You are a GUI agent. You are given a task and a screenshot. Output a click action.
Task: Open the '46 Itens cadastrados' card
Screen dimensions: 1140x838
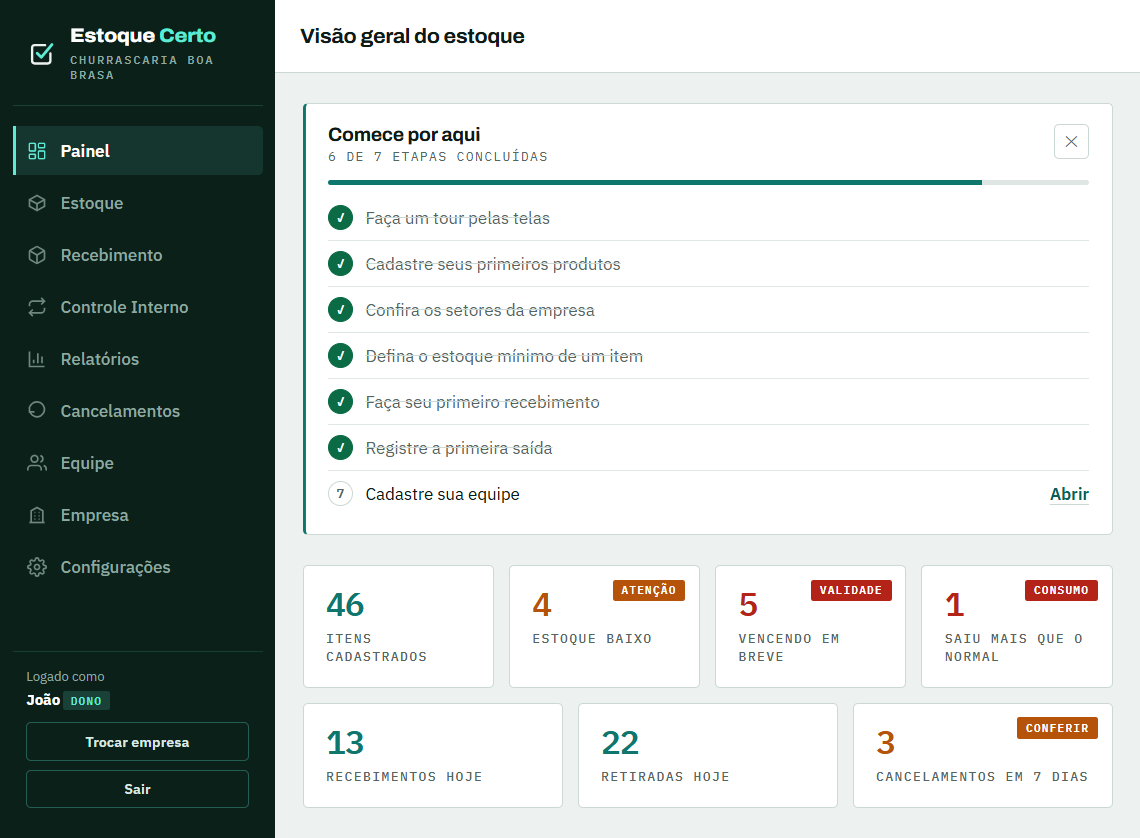point(398,627)
